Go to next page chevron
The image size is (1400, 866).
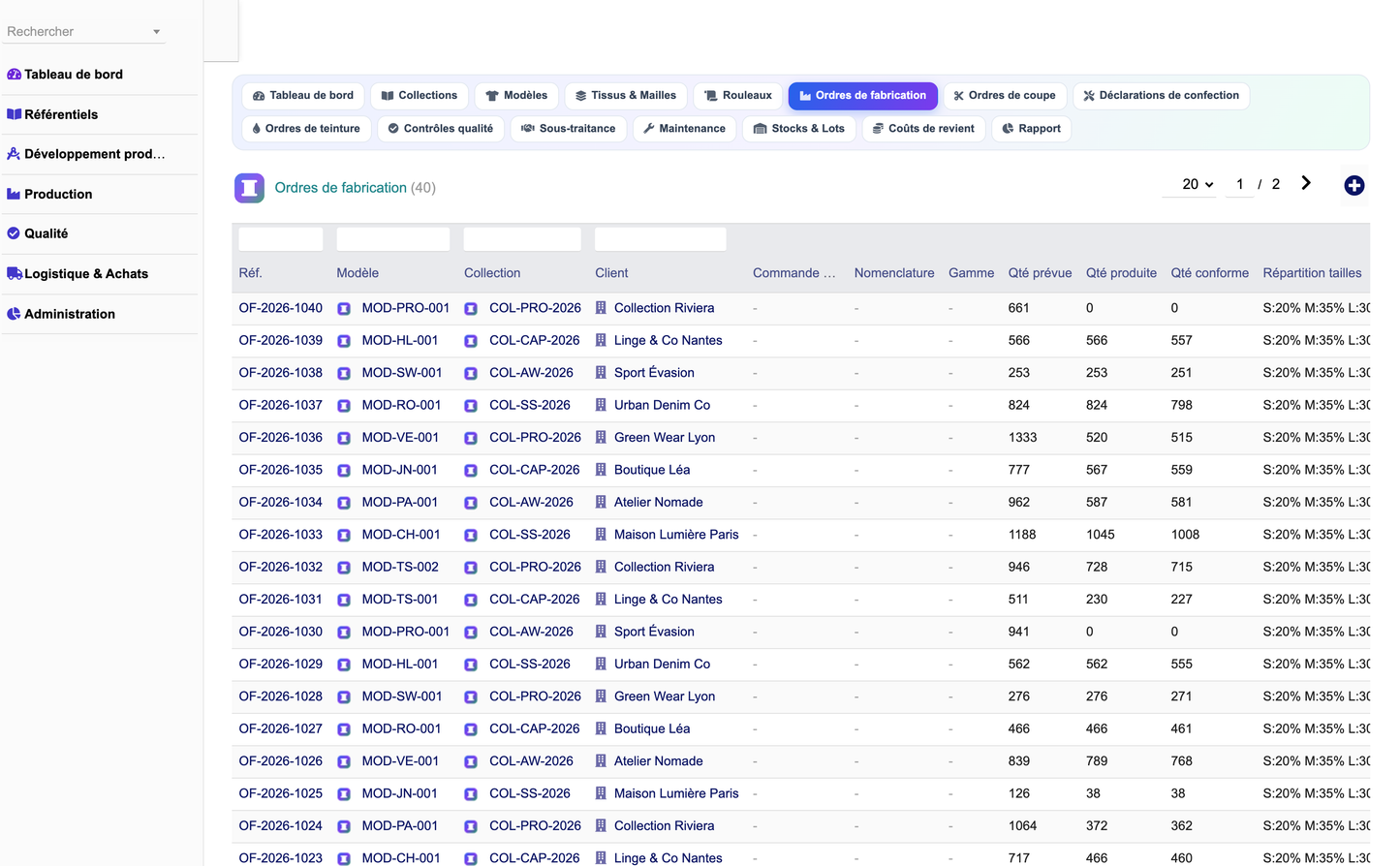tap(1306, 183)
